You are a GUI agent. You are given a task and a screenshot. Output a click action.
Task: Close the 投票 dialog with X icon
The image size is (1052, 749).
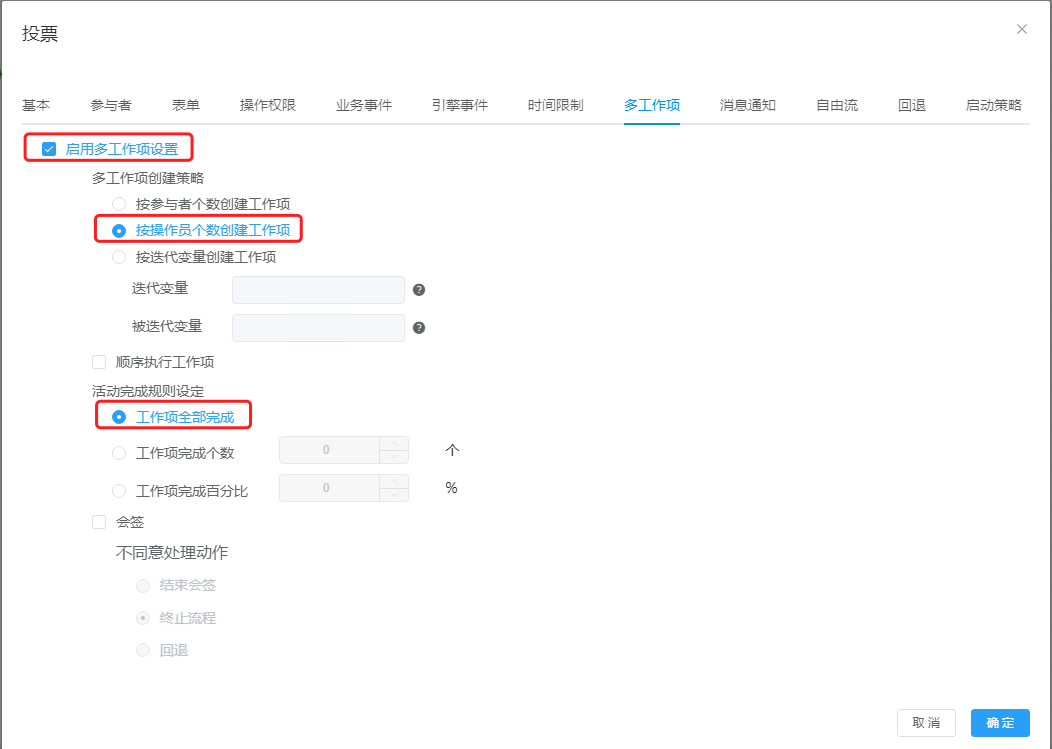point(1021,29)
